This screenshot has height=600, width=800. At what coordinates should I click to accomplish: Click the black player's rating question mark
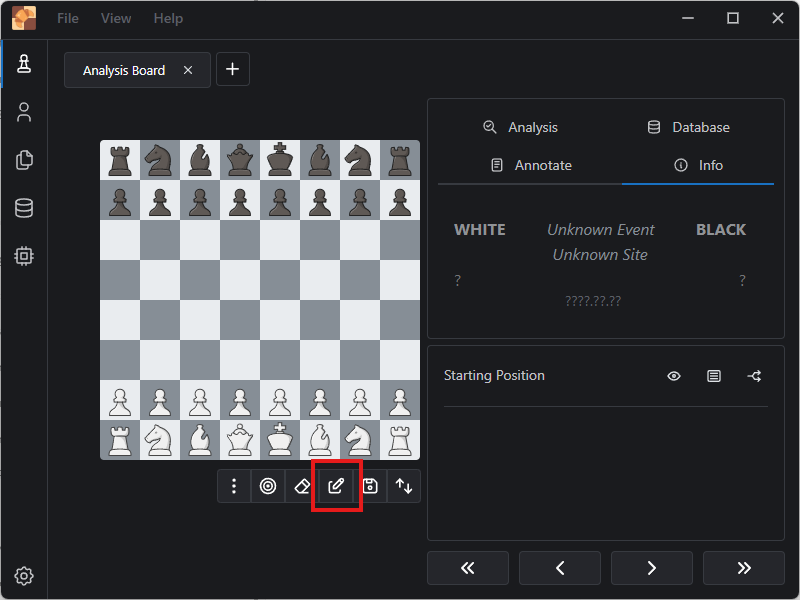(x=742, y=280)
